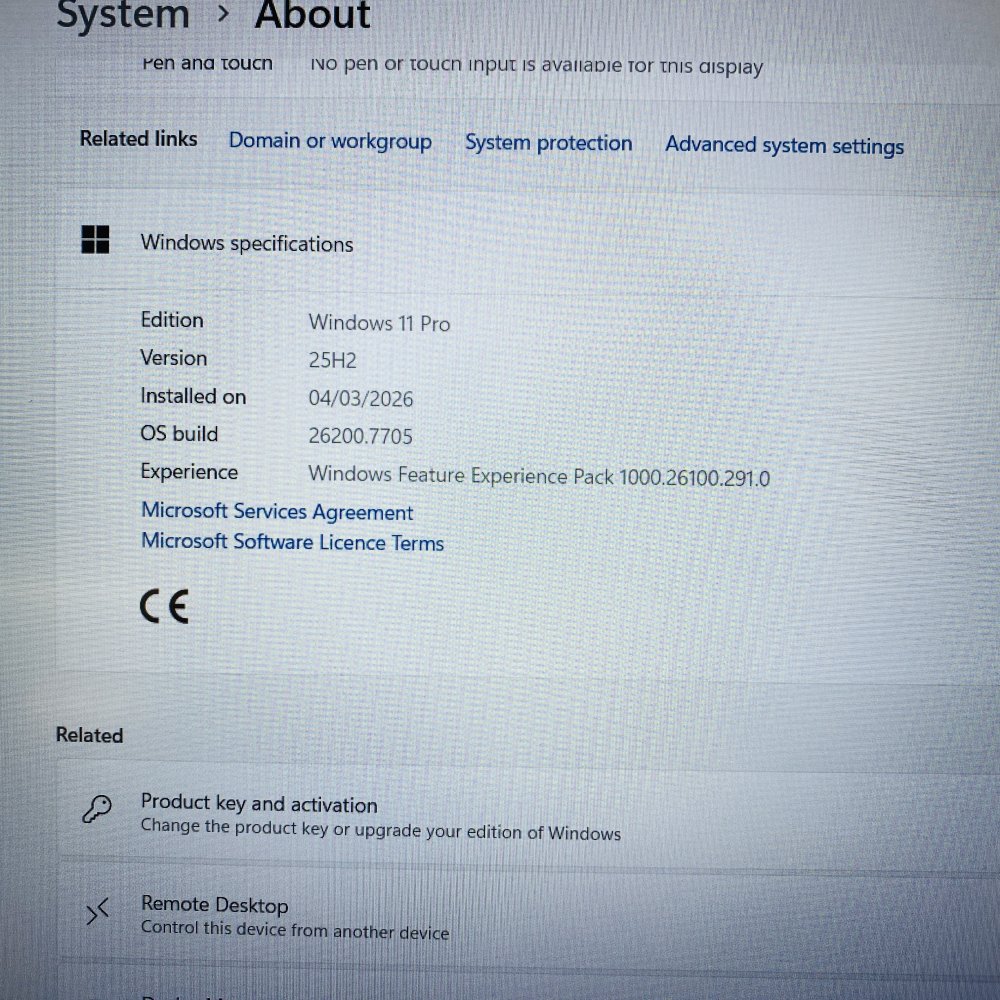
Task: Click the CE conformity mark
Action: pos(165,607)
